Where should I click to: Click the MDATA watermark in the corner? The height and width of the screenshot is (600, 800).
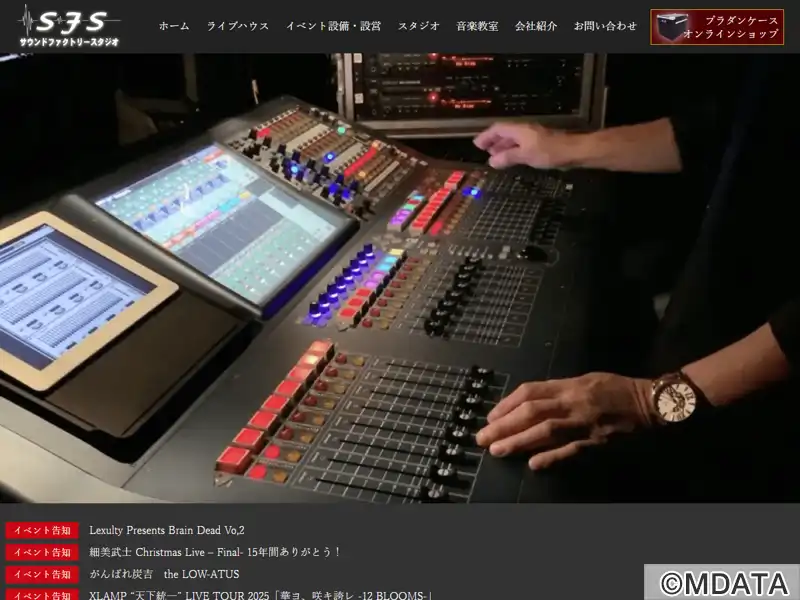tap(721, 582)
